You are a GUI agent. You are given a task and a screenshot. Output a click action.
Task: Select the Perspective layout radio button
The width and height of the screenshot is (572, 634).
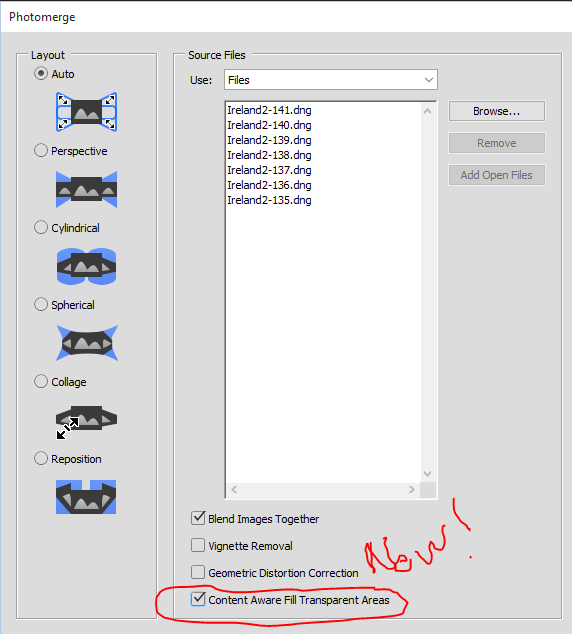pos(41,150)
